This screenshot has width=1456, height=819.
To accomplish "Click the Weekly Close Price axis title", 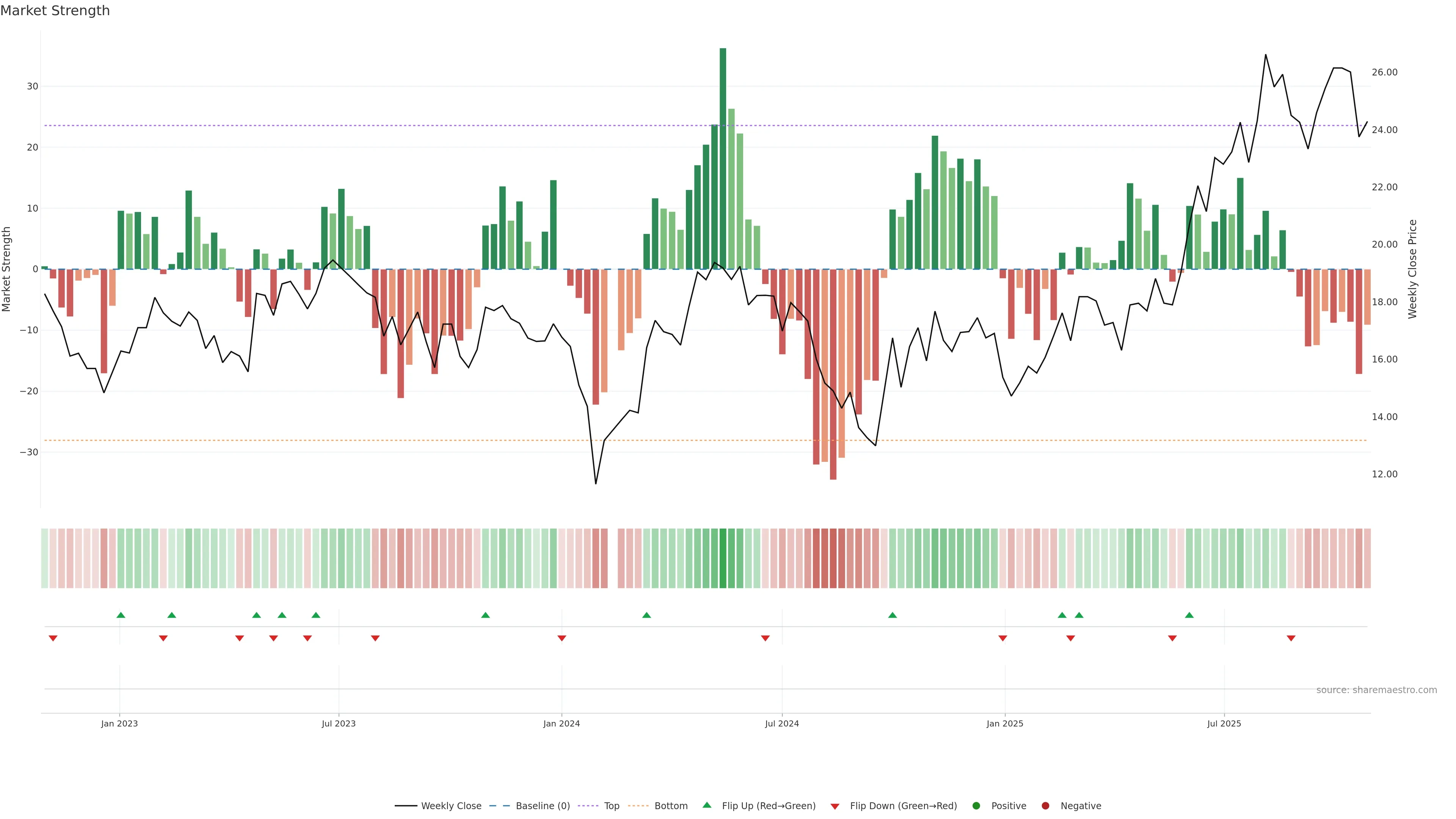I will pos(1412,269).
